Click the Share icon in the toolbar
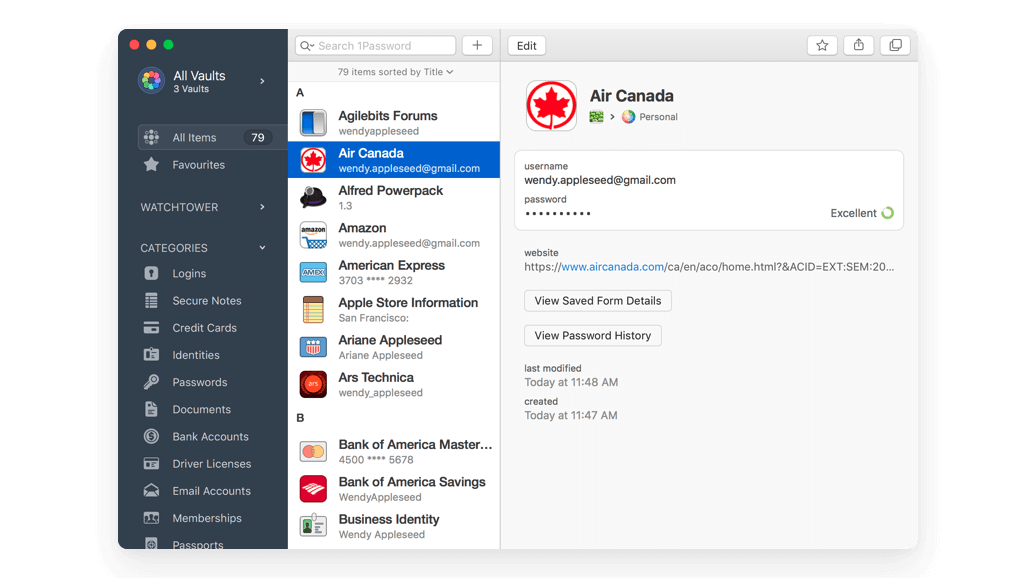The width and height of the screenshot is (1013, 578). tap(858, 45)
